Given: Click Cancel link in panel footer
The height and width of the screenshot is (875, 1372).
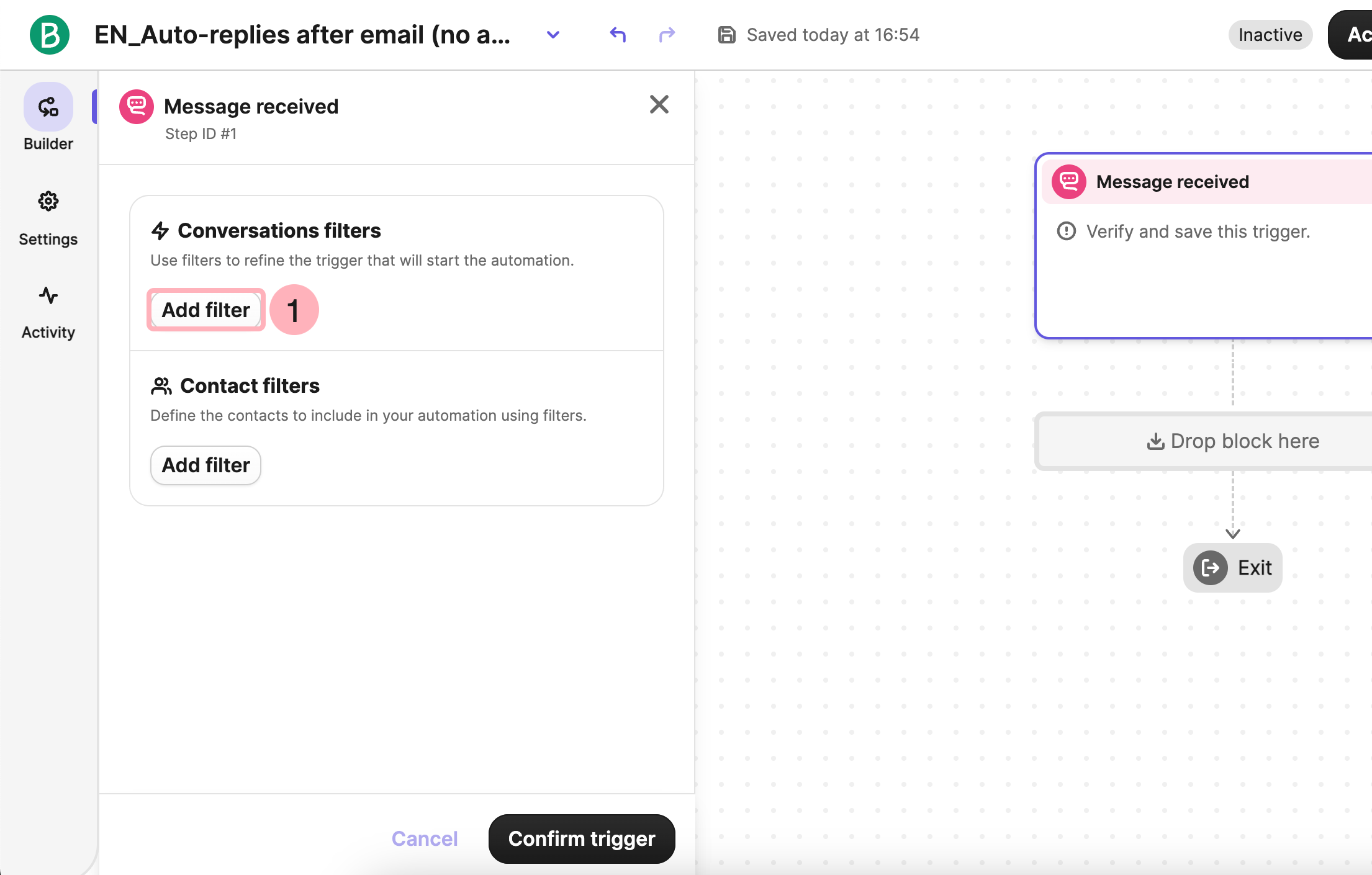Looking at the screenshot, I should click(x=425, y=838).
